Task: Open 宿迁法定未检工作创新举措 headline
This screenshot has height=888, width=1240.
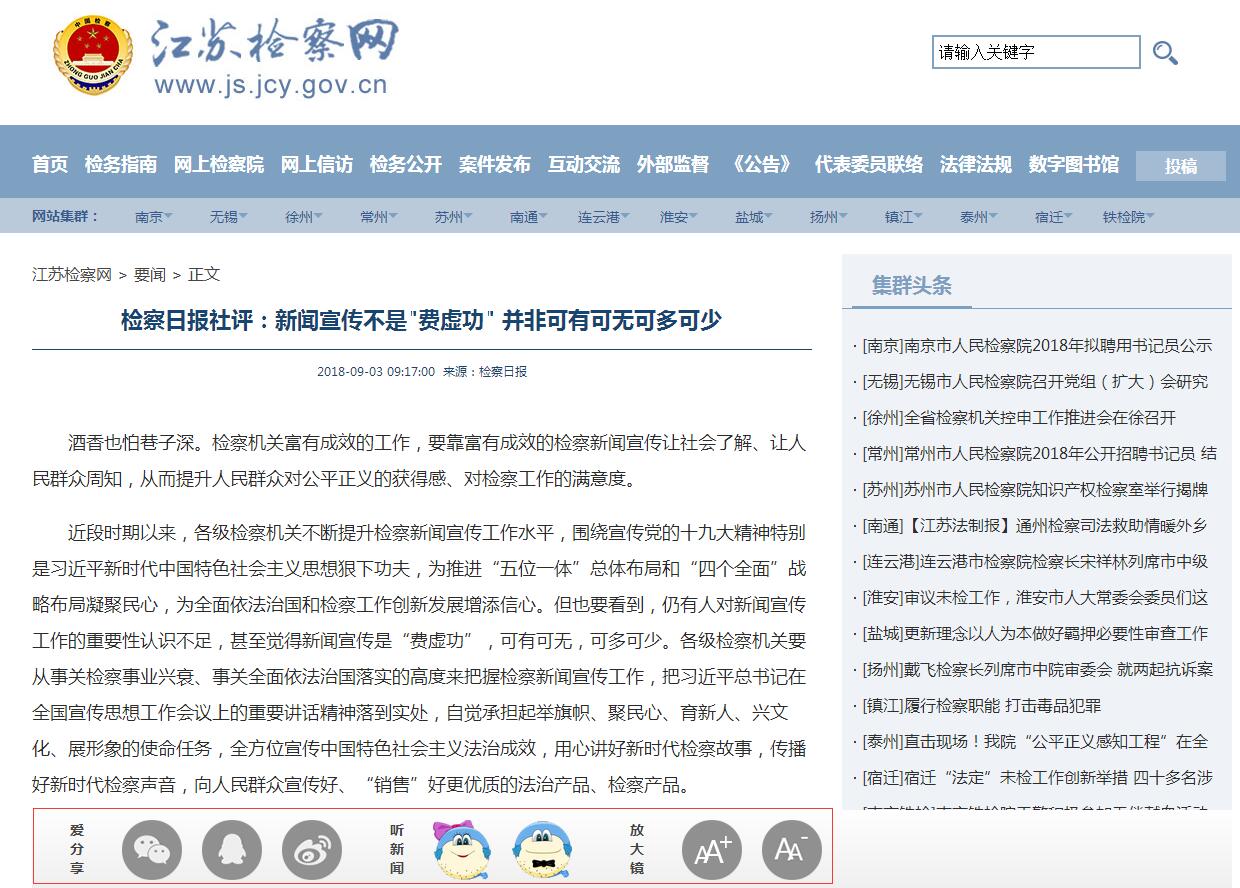Action: (x=1037, y=777)
